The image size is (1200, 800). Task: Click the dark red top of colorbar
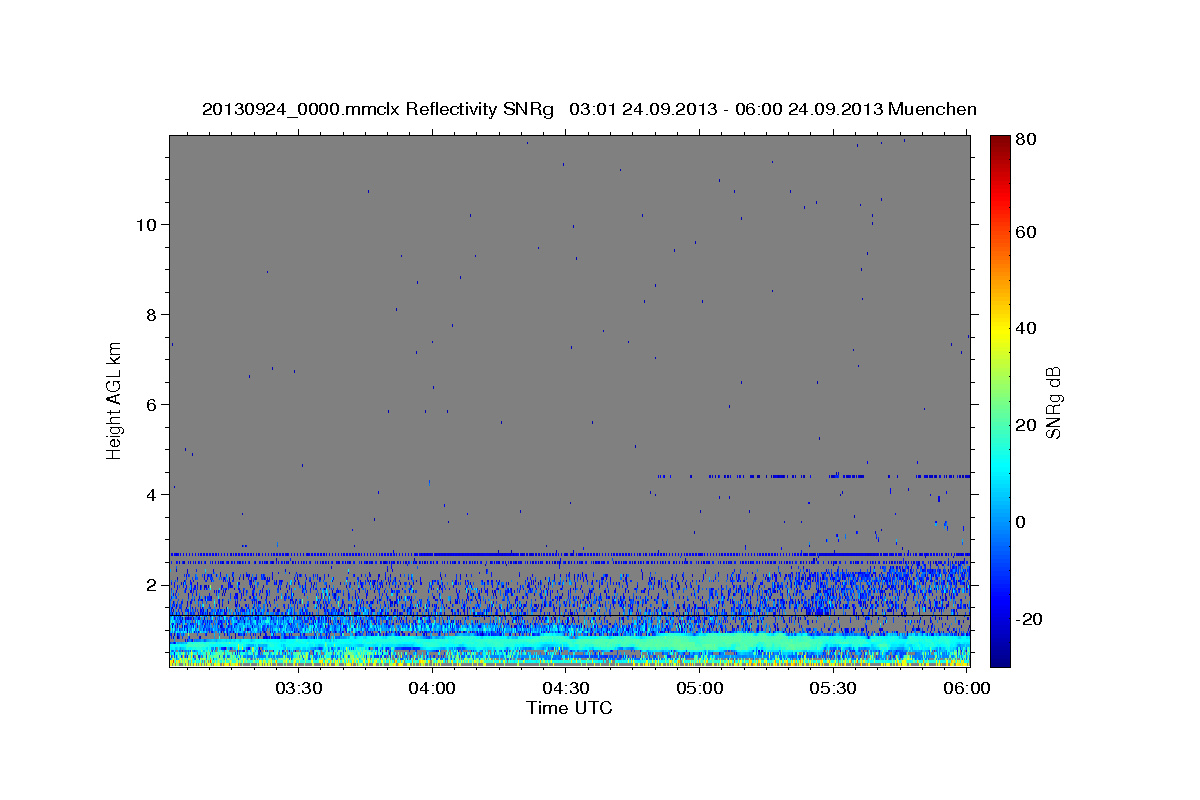(x=999, y=142)
